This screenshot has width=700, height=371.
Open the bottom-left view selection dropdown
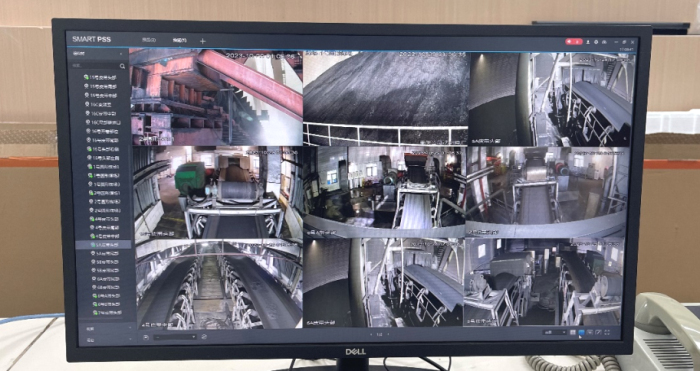coord(175,337)
